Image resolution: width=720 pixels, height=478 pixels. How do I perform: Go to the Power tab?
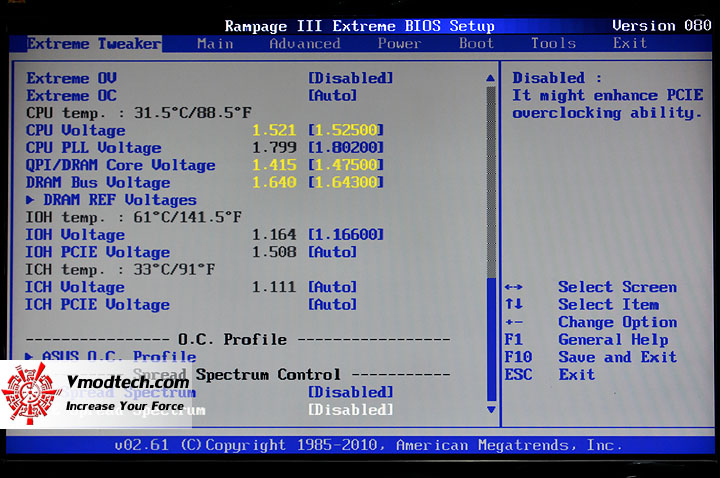coord(399,44)
